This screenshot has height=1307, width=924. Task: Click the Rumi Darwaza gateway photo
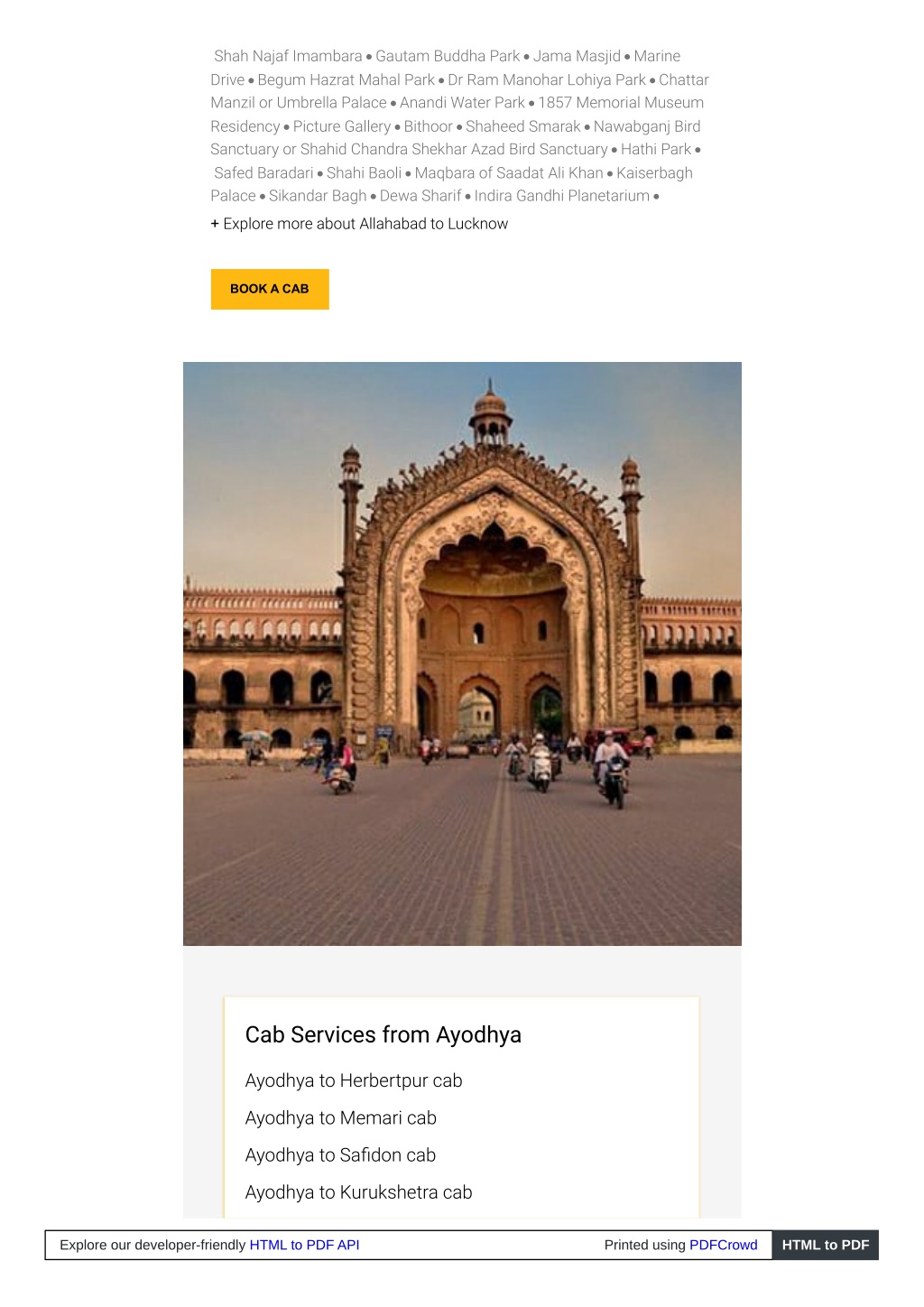coord(462,653)
